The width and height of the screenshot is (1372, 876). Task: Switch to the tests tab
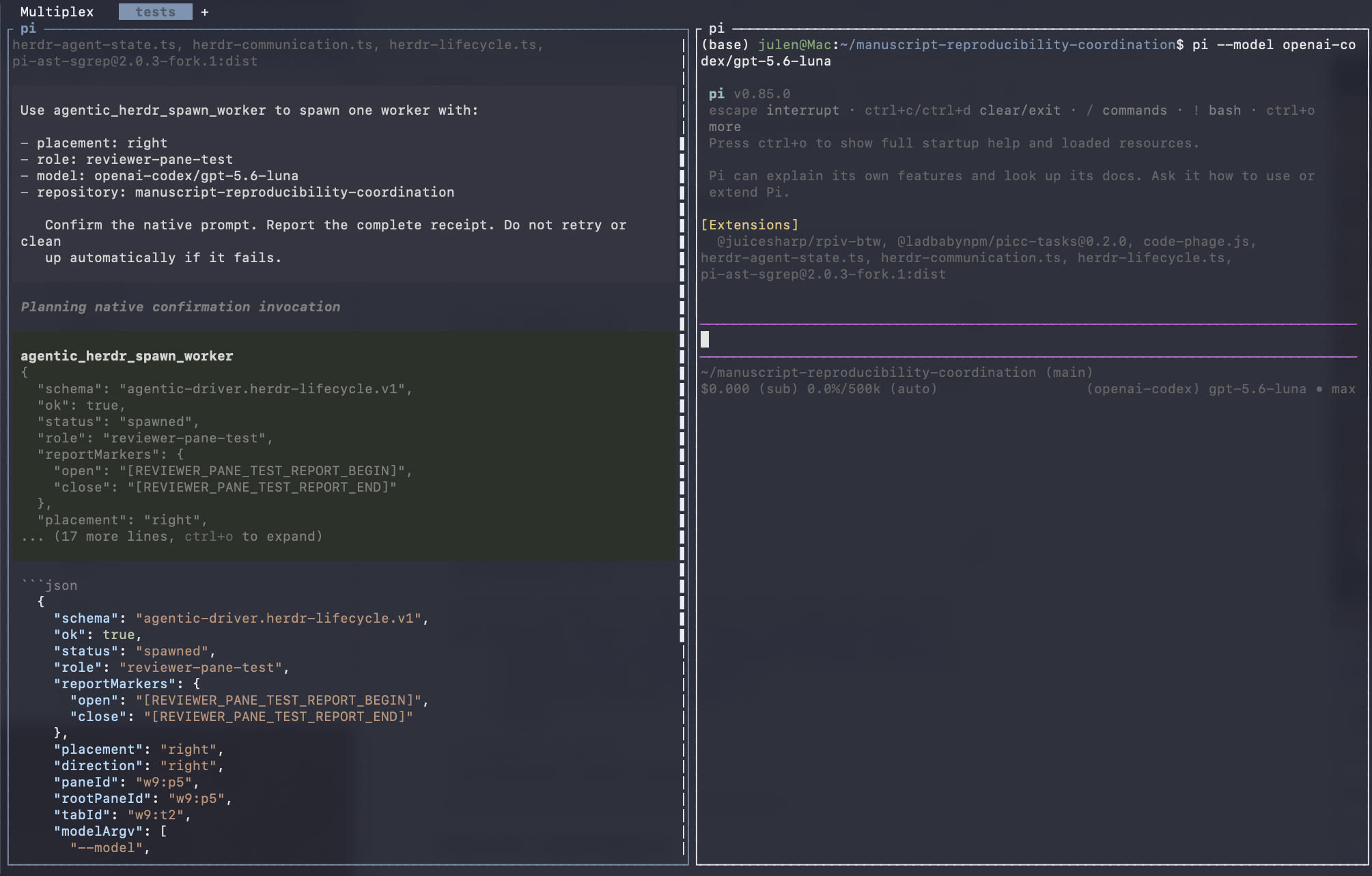(155, 12)
